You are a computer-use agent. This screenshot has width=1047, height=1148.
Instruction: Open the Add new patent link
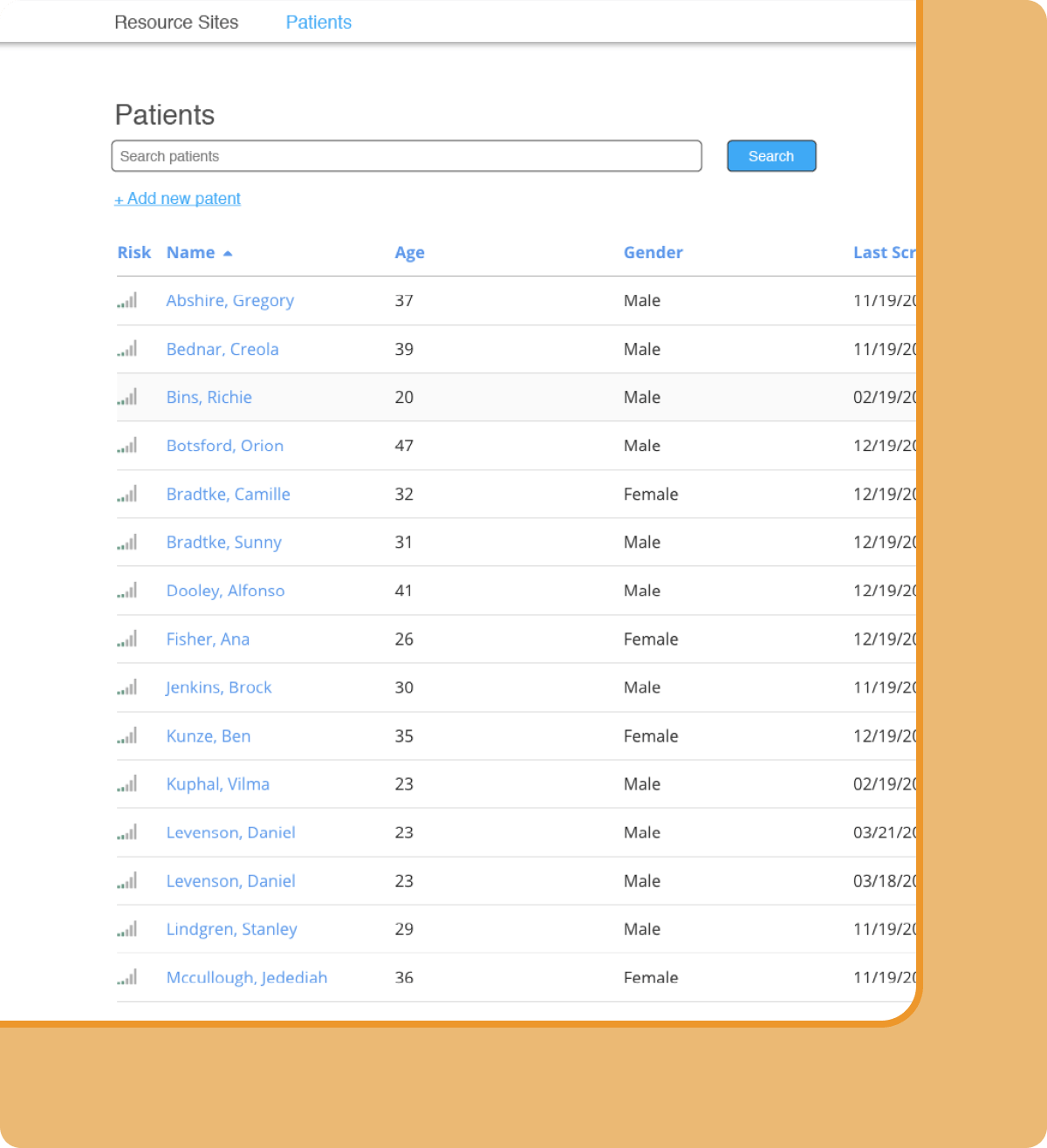coord(177,198)
